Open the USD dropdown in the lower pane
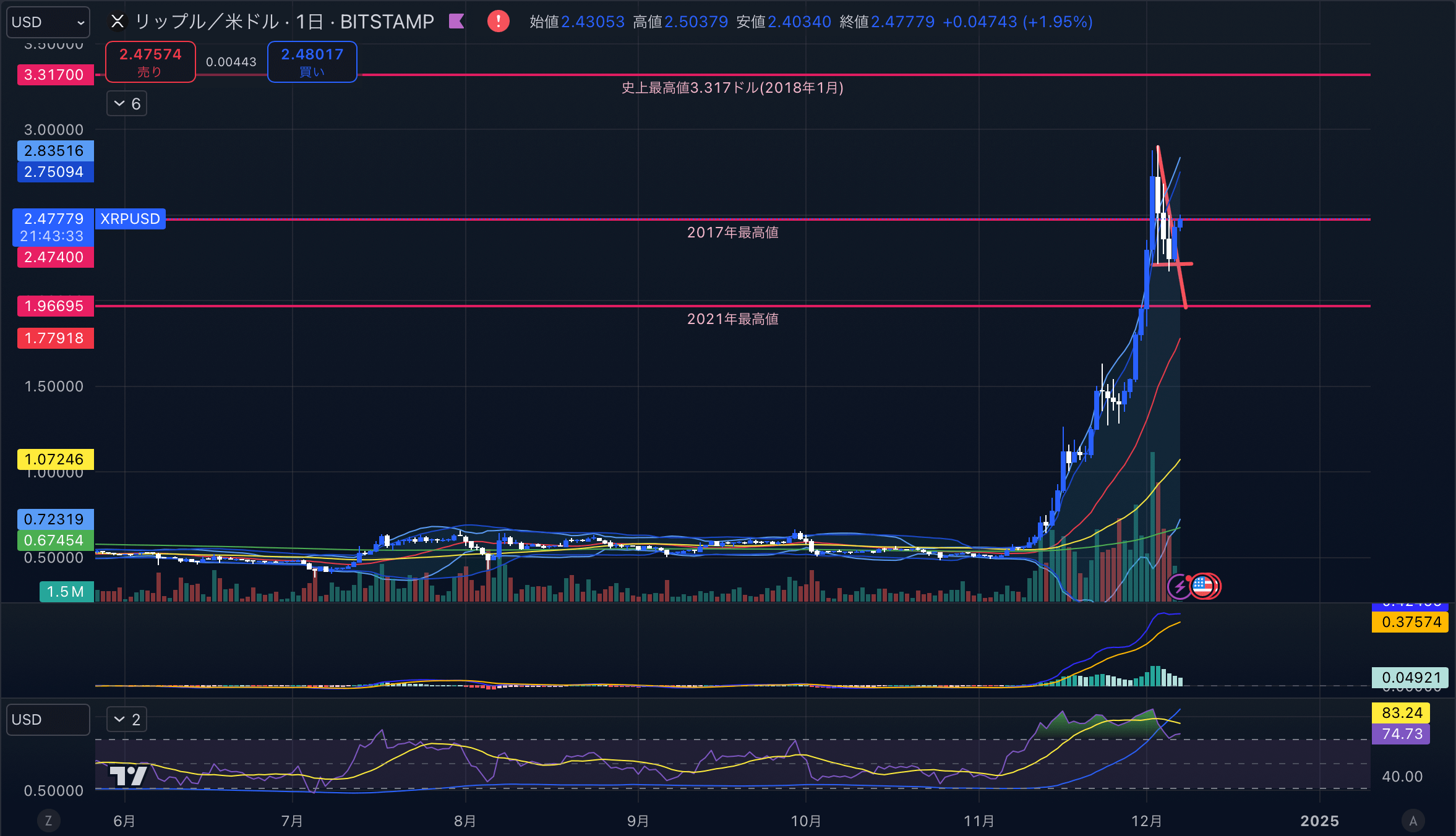The image size is (1456, 836). [x=48, y=720]
